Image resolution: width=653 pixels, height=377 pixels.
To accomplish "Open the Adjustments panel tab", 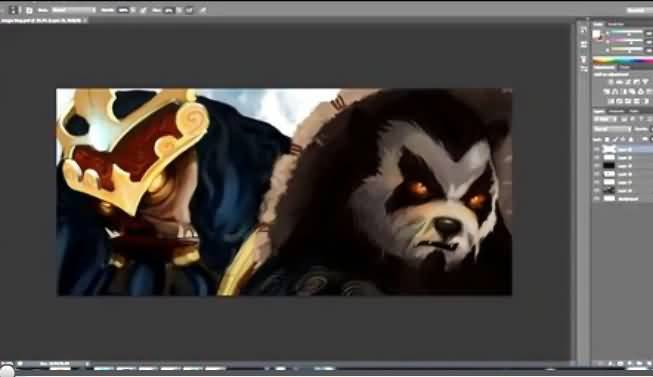I will 604,67.
